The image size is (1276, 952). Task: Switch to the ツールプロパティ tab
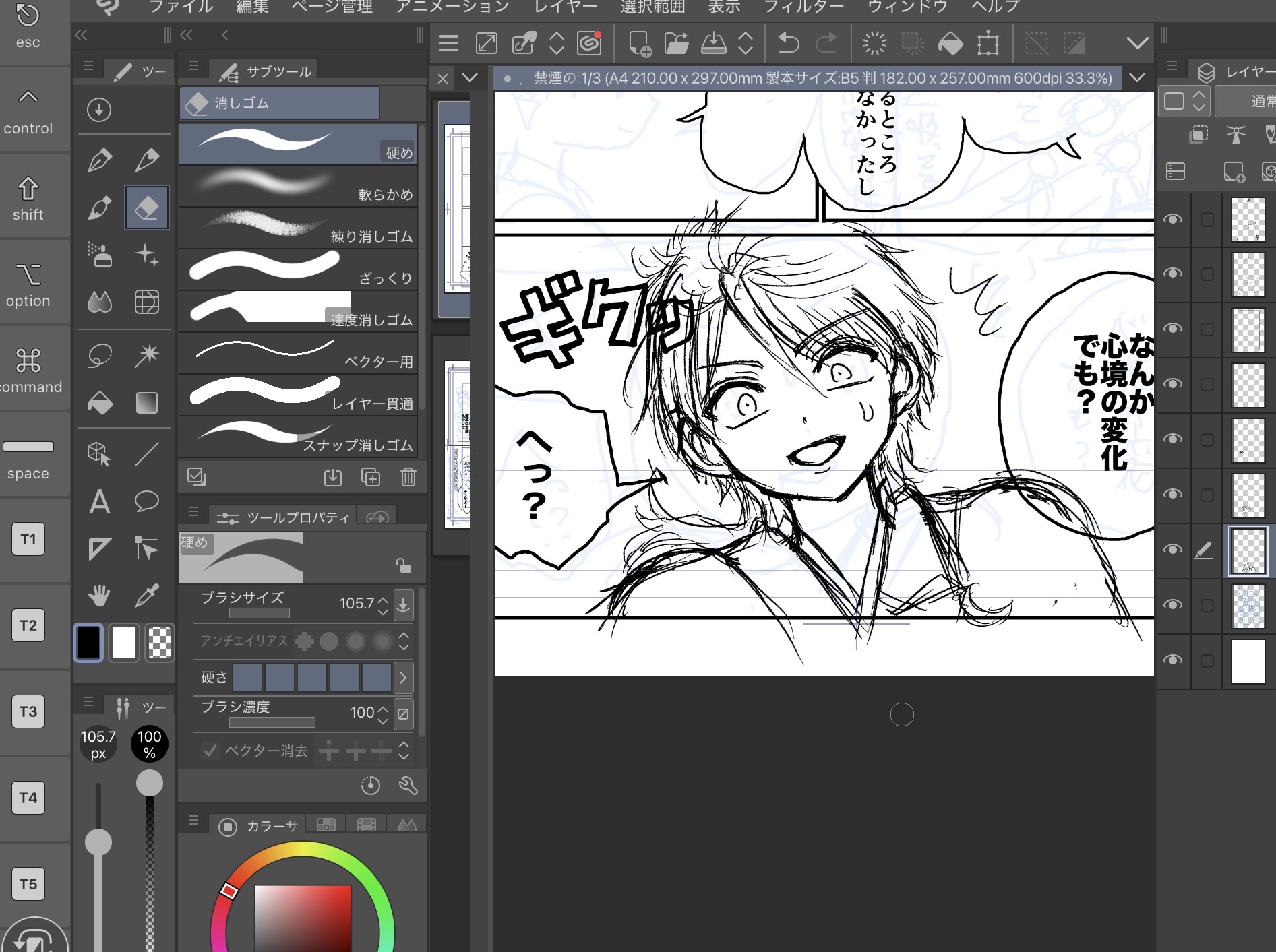[x=283, y=516]
